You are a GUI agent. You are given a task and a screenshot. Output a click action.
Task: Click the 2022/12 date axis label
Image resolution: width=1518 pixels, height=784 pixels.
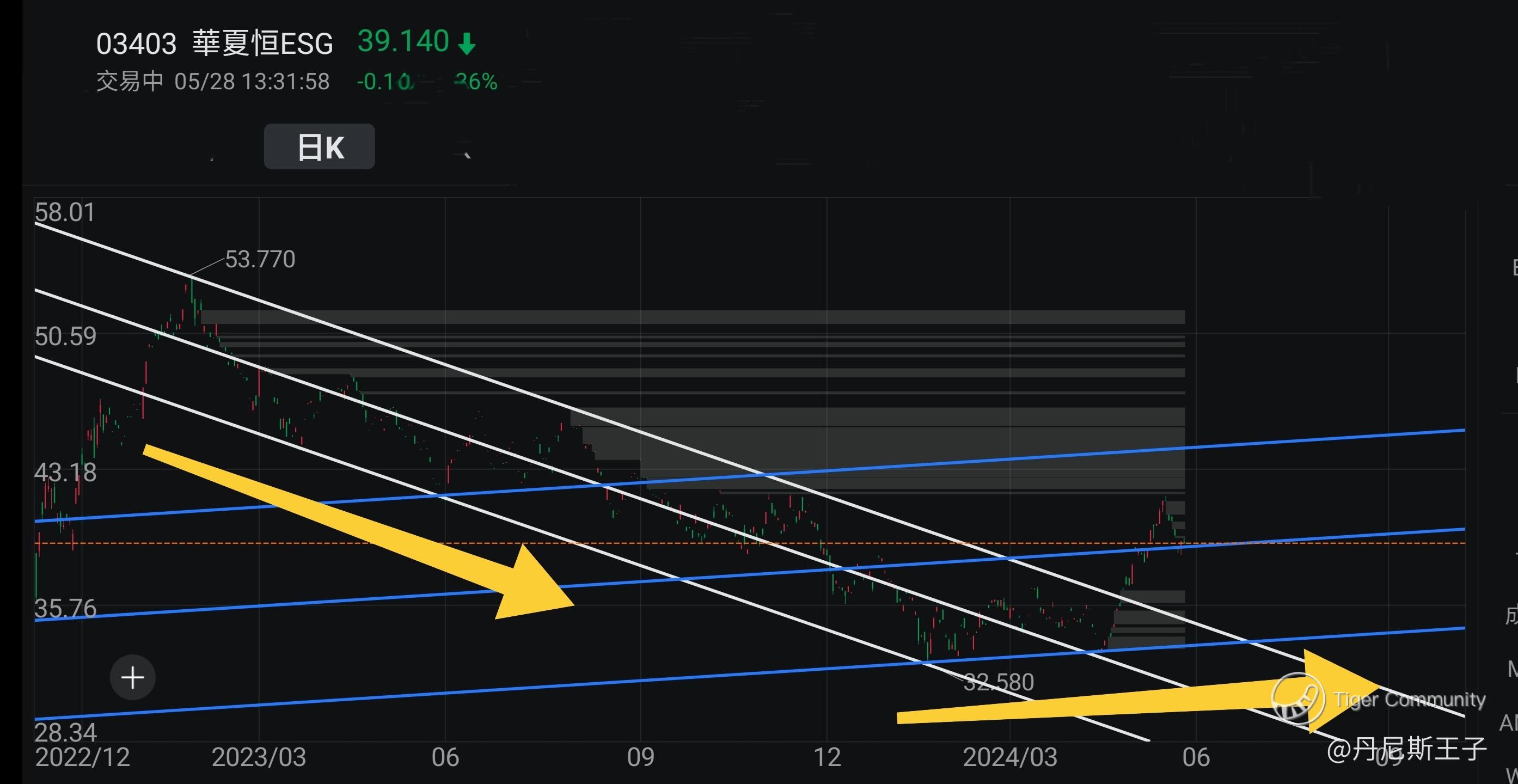[x=83, y=757]
